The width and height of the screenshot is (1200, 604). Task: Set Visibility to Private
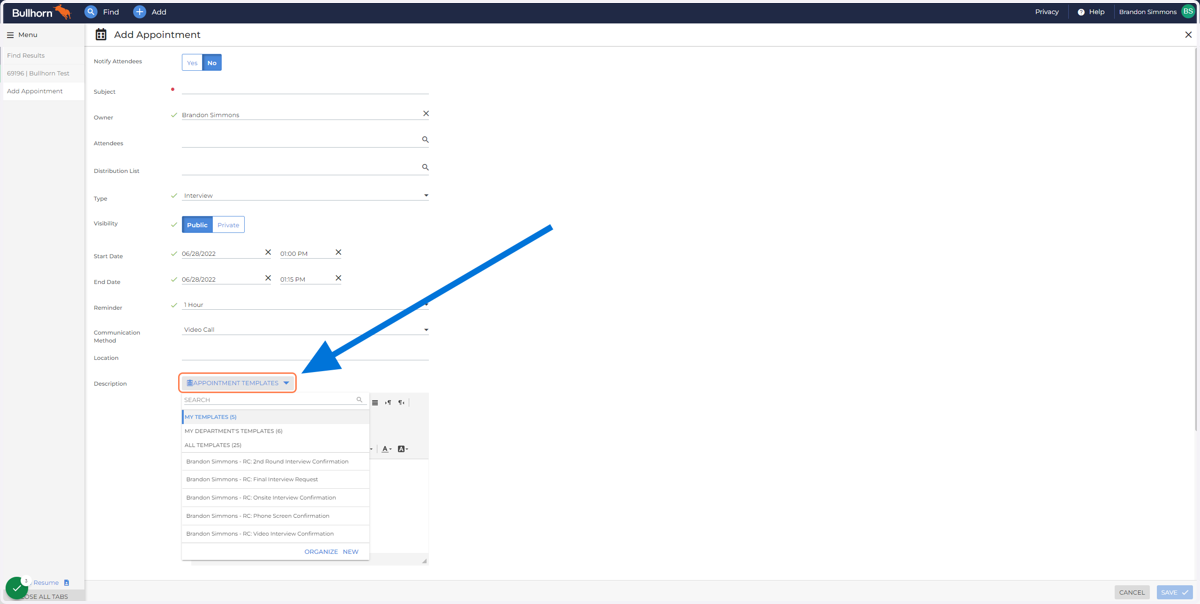229,225
